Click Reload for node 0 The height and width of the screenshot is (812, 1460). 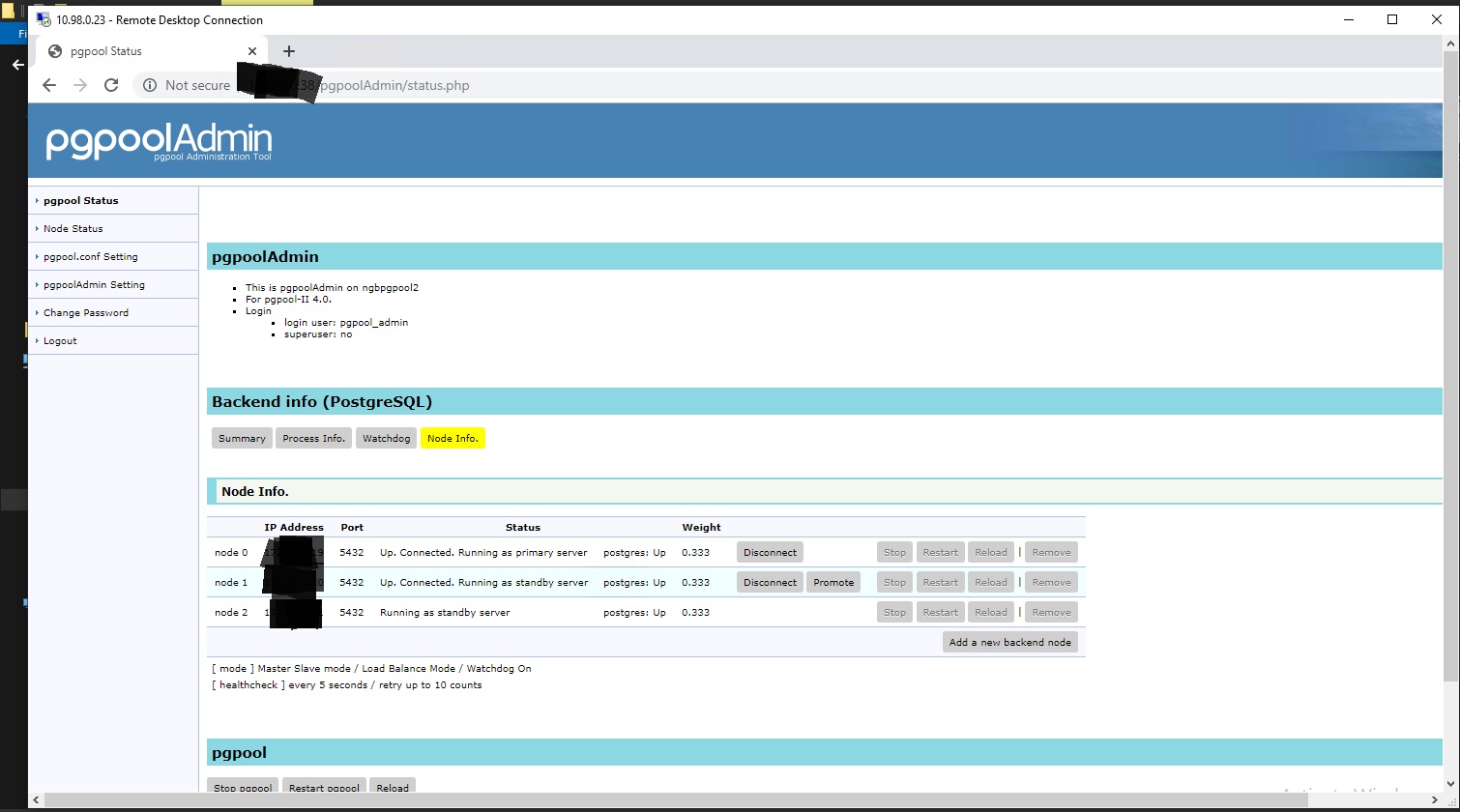click(x=990, y=552)
